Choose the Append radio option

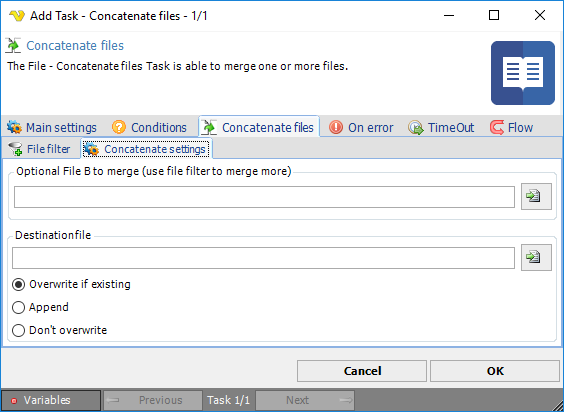[40, 307]
